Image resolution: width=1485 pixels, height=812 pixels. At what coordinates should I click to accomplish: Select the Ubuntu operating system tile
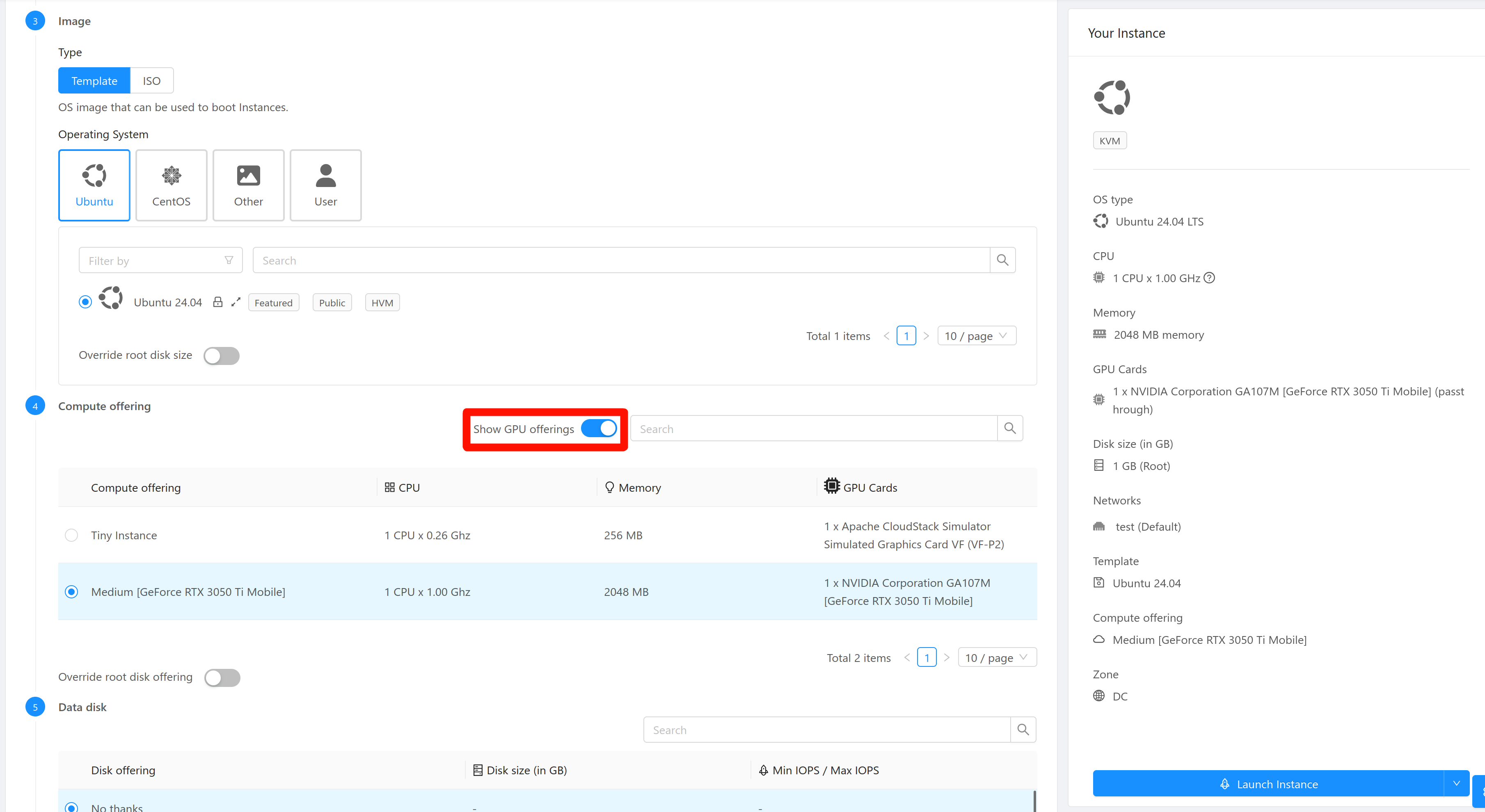[94, 185]
